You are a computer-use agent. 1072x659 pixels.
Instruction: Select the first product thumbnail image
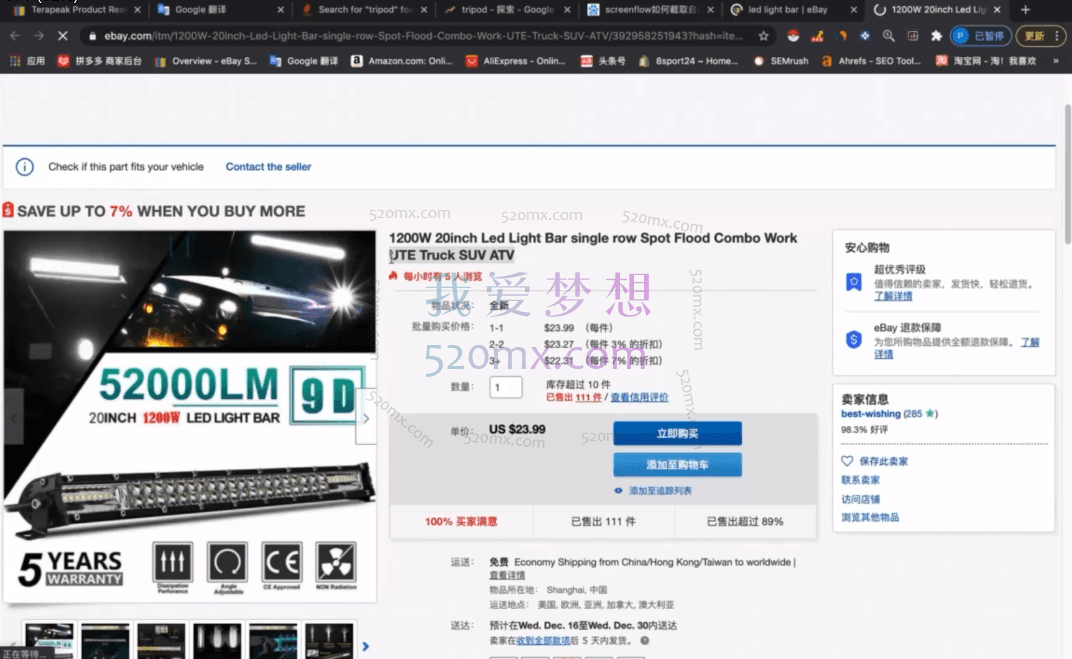(x=49, y=640)
